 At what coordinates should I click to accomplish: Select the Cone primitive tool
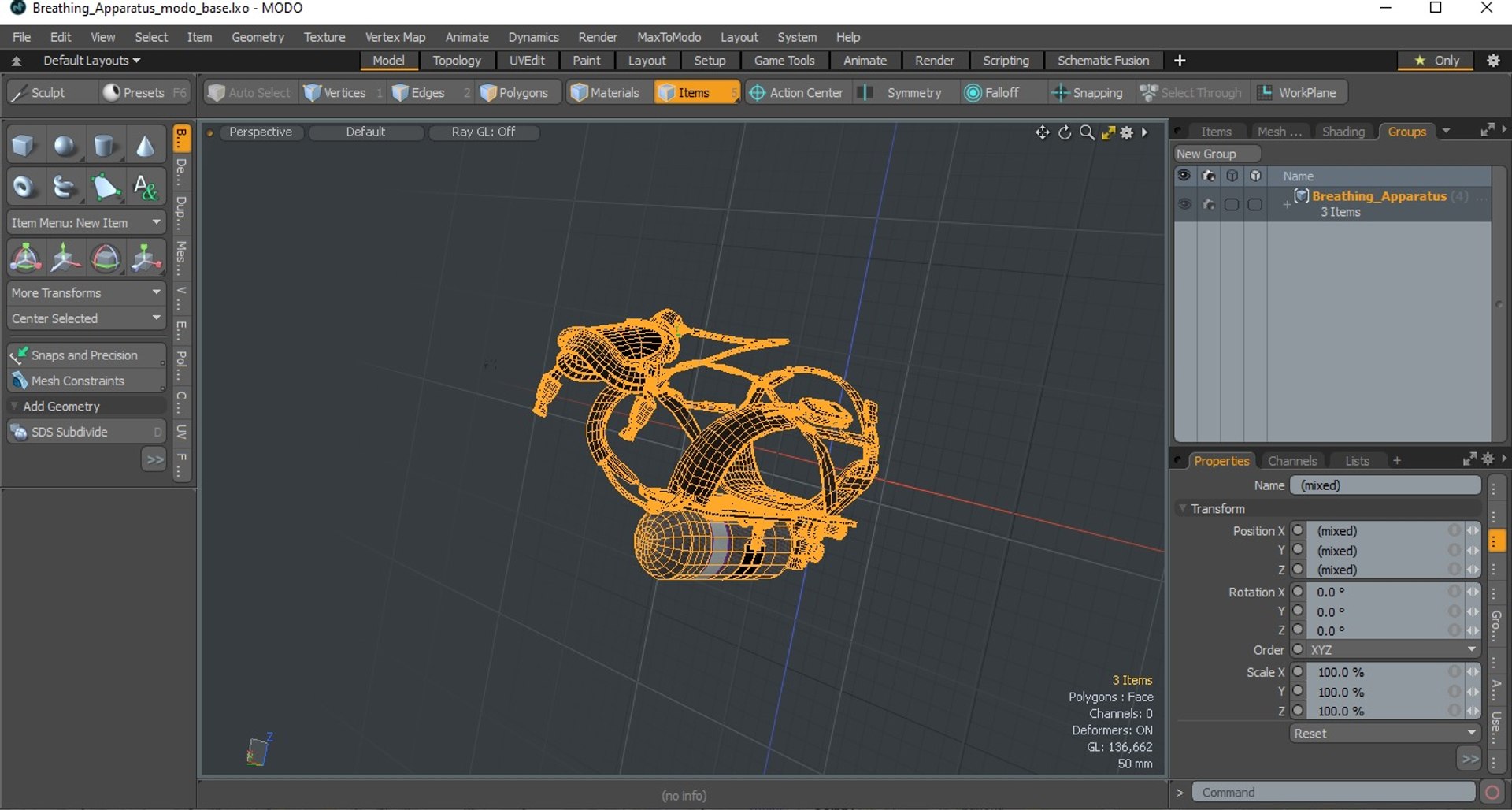[145, 146]
